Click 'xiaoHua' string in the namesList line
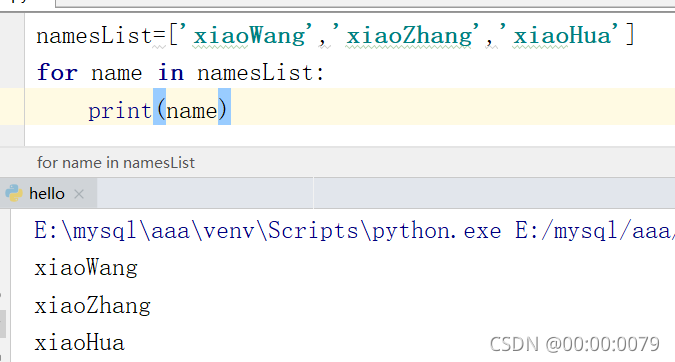 tap(562, 35)
